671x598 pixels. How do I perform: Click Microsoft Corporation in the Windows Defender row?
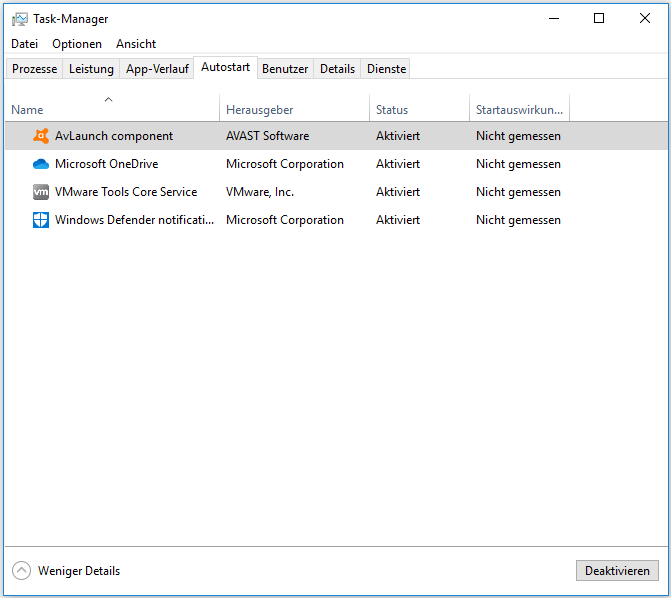pos(285,220)
